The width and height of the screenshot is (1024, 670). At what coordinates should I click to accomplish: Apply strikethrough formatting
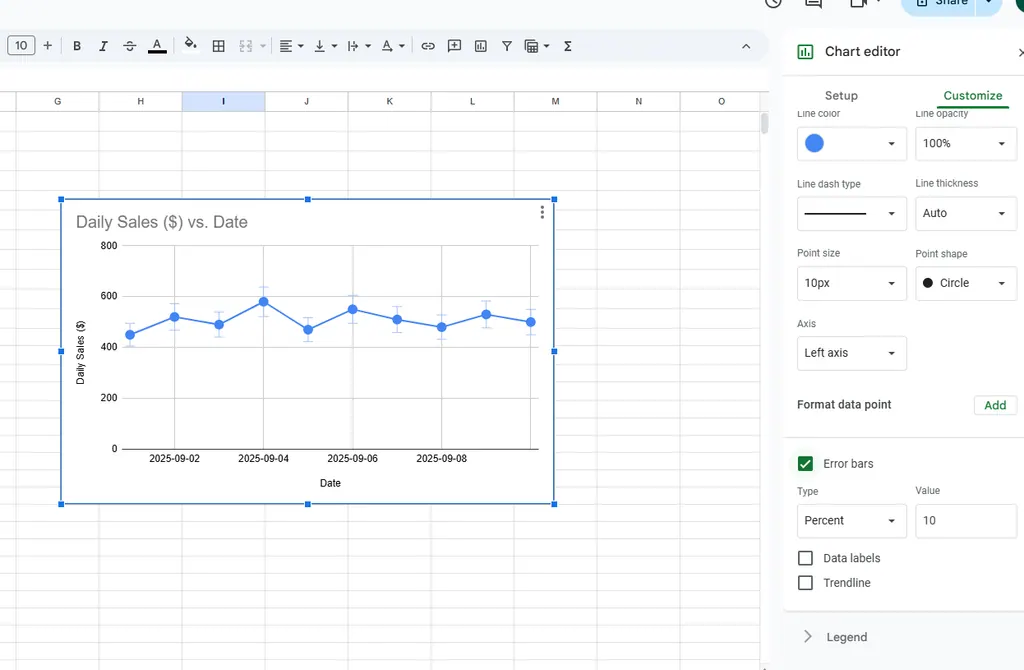tap(129, 46)
